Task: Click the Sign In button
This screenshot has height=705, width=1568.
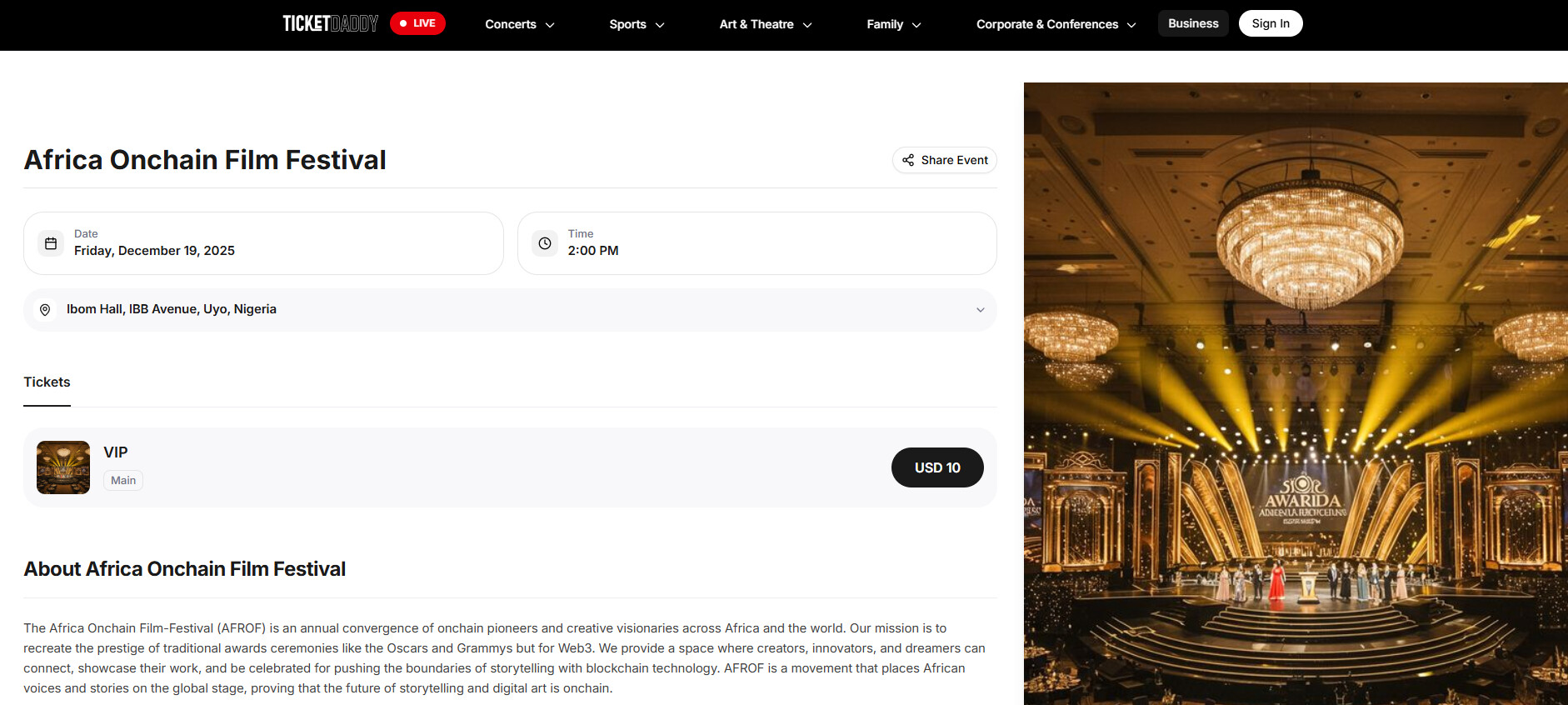Action: 1271,23
